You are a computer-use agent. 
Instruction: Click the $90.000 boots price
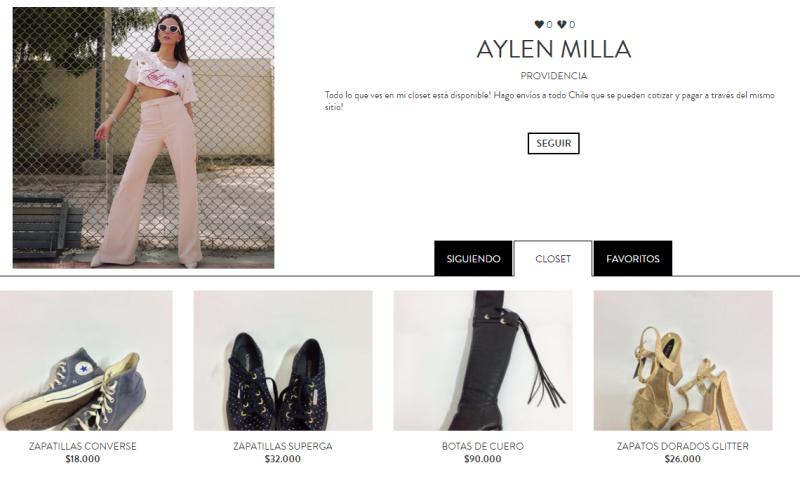coord(483,459)
